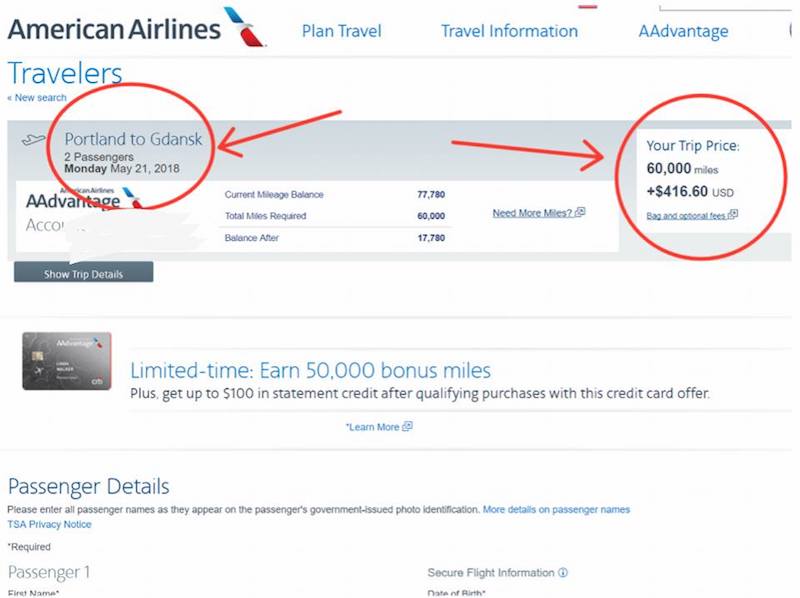Expand trip with Show Trip Details button
This screenshot has height=598, width=800.
tap(83, 272)
